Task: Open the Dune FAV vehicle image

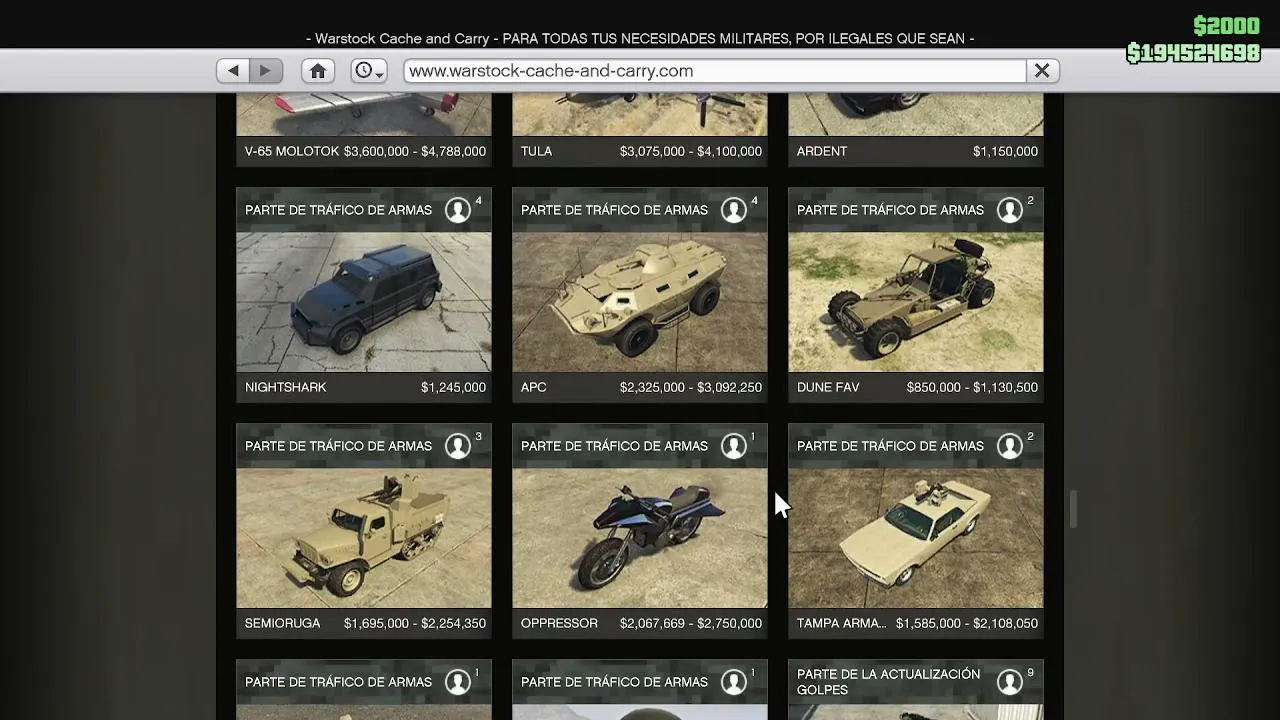Action: coord(916,302)
